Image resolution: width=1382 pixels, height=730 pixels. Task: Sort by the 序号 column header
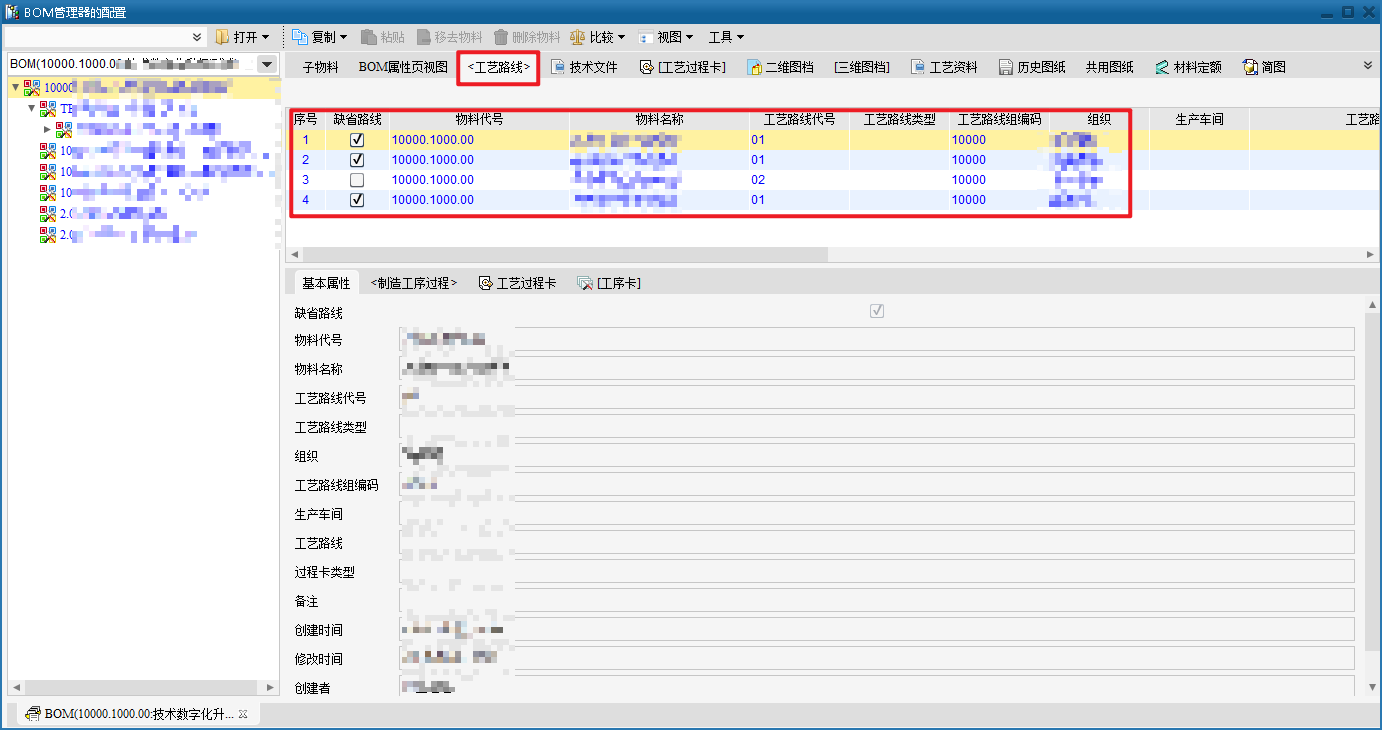click(x=305, y=119)
